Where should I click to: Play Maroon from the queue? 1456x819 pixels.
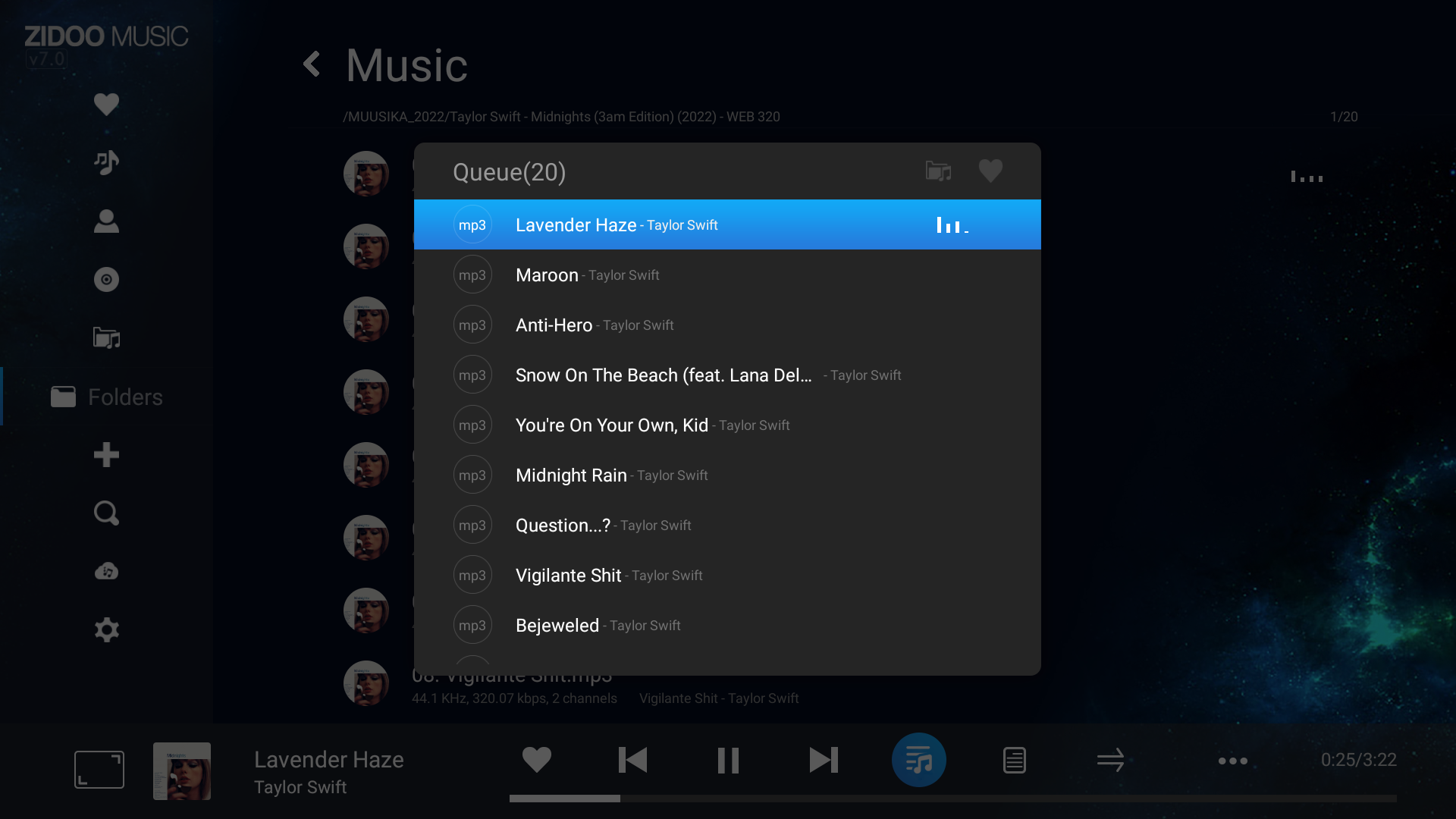pyautogui.click(x=727, y=275)
